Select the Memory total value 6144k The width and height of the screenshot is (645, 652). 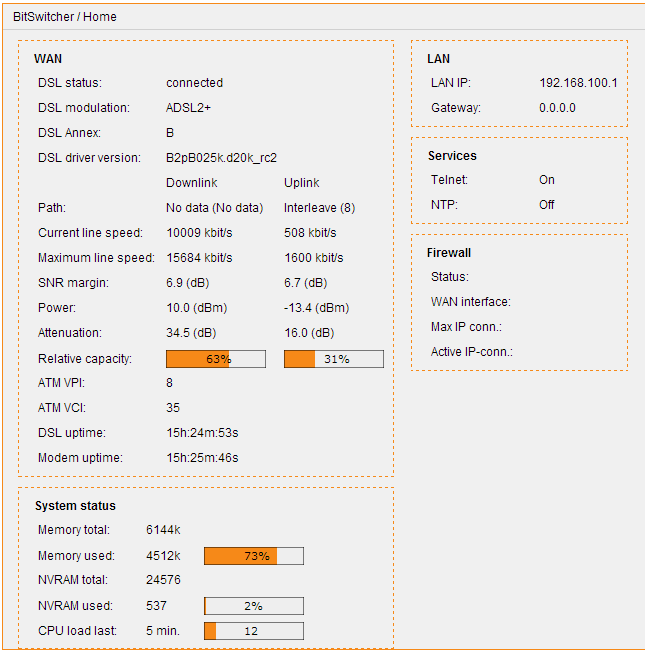(x=163, y=530)
